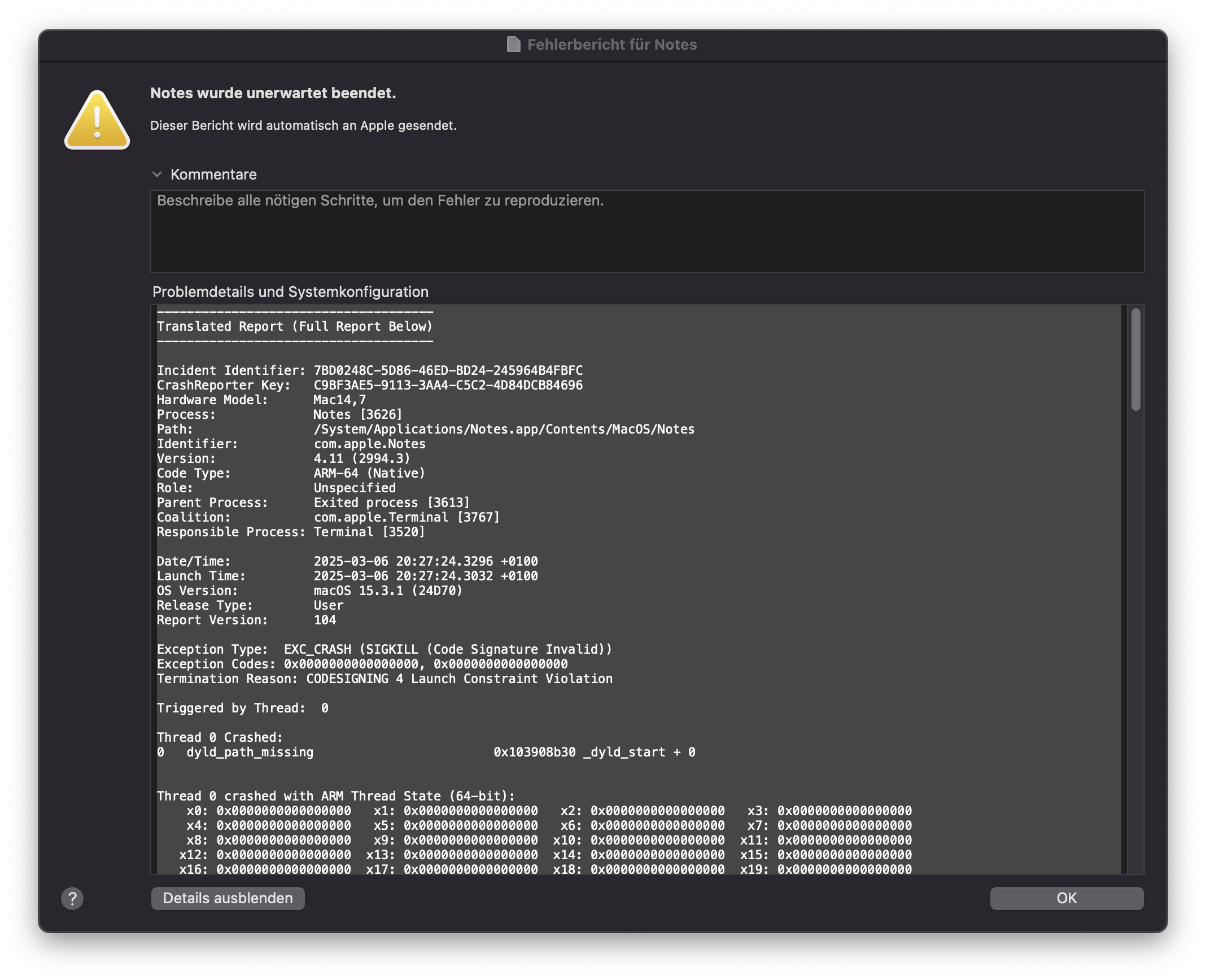Click the x3 register value

click(845, 811)
